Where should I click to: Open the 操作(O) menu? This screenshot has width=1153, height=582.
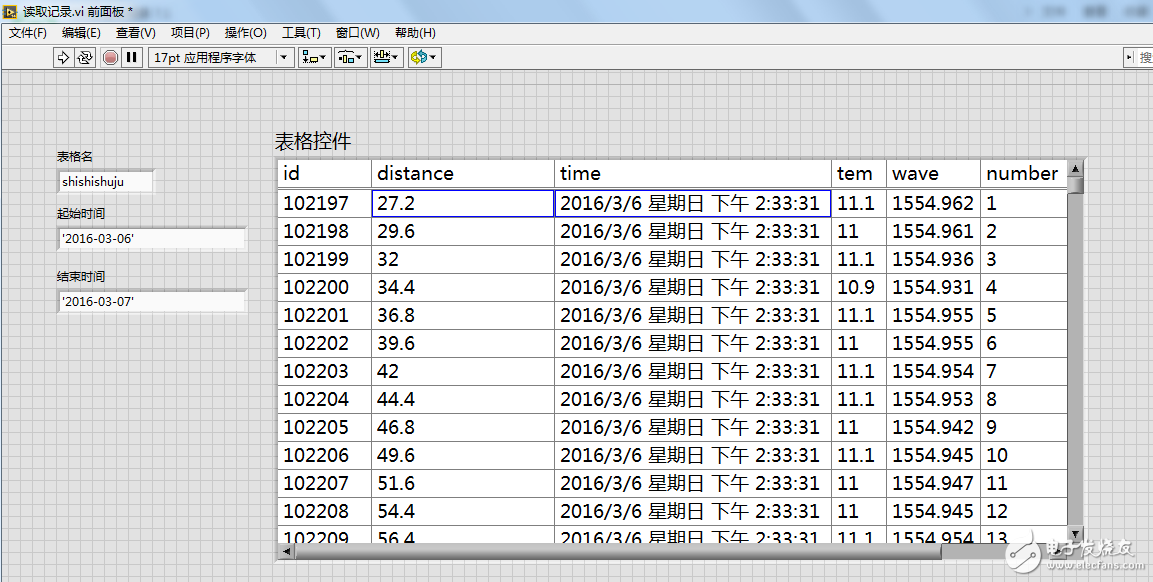point(245,33)
